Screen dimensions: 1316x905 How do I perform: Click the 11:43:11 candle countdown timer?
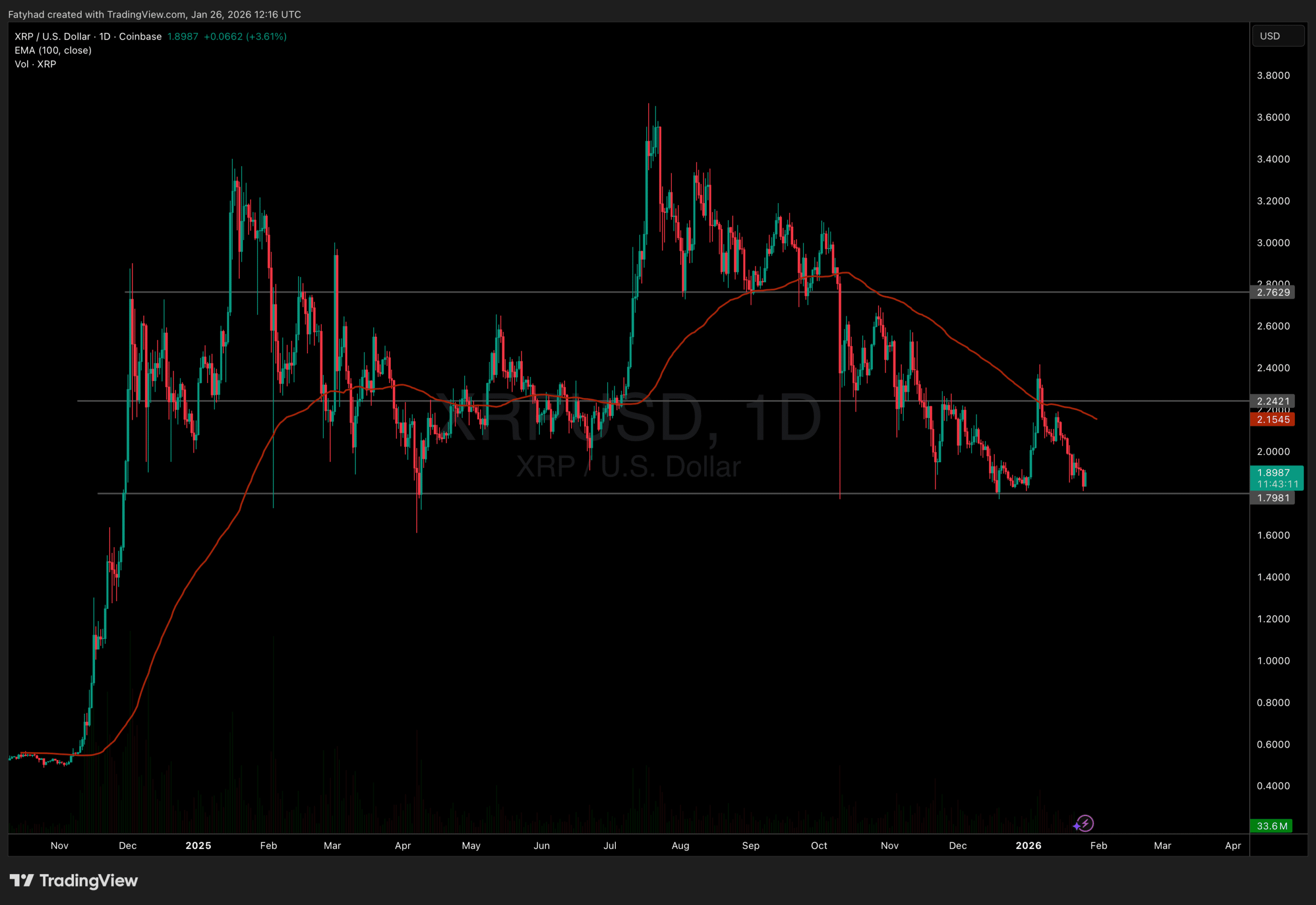1273,483
